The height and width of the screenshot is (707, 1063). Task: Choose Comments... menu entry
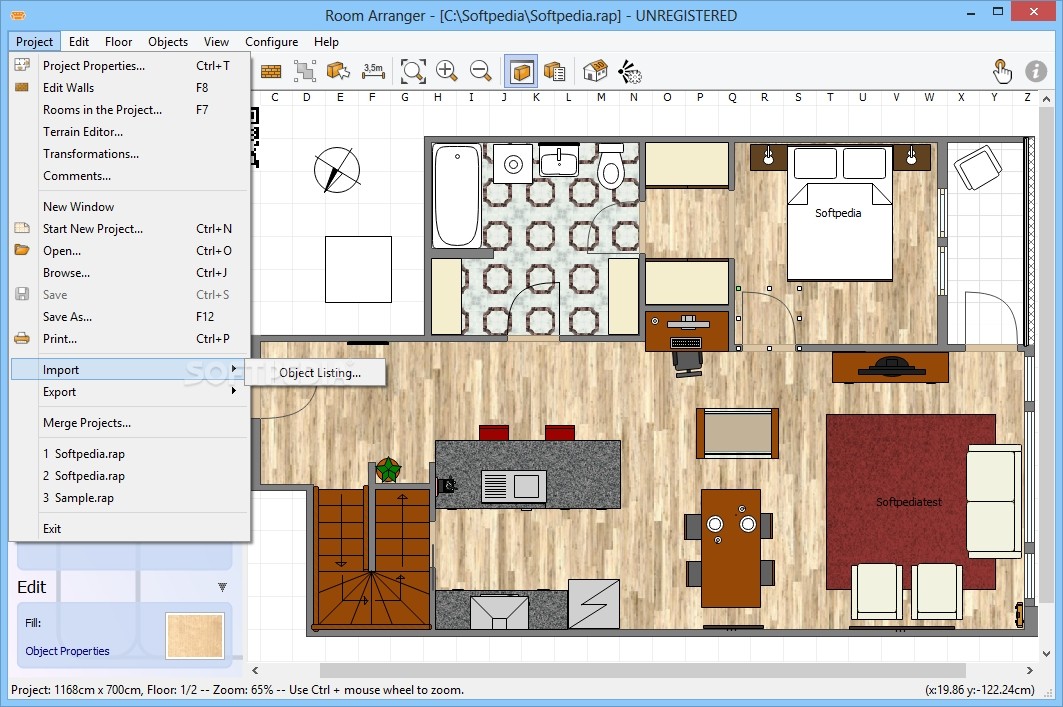(130, 176)
